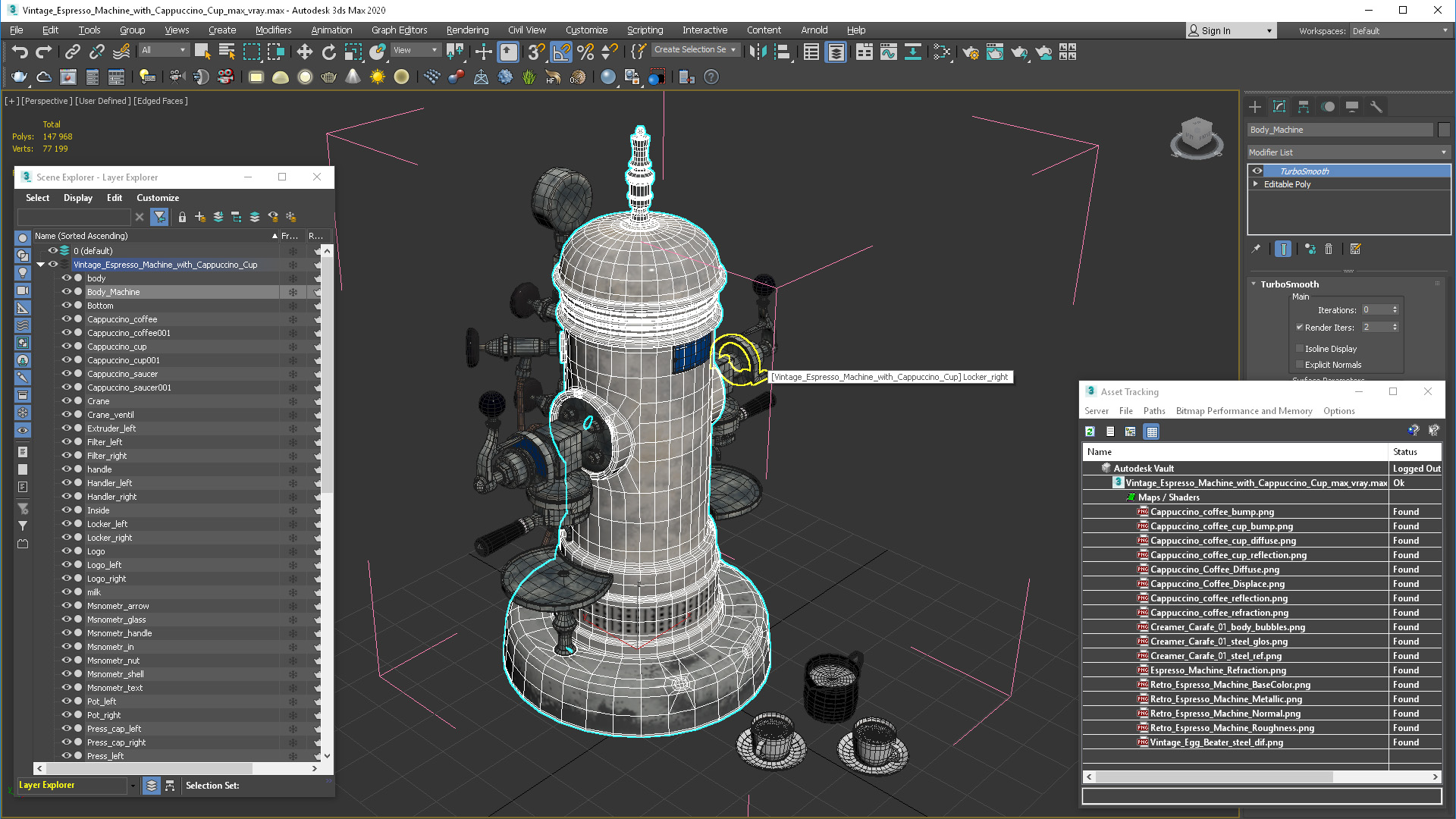
Task: Toggle Render Iters checkbox
Action: click(1300, 328)
